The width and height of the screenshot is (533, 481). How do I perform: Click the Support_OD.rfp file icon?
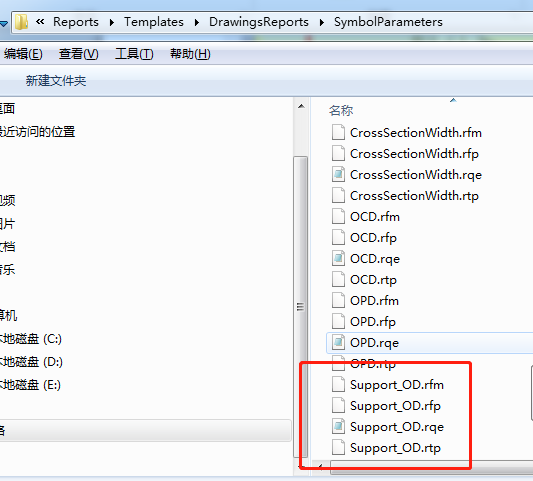click(x=338, y=406)
